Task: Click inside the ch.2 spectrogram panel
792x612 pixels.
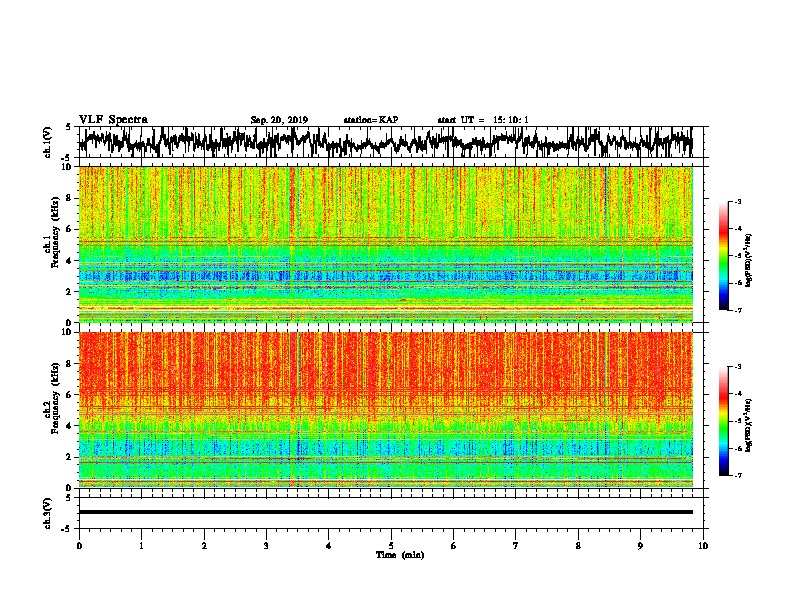Action: pyautogui.click(x=386, y=410)
